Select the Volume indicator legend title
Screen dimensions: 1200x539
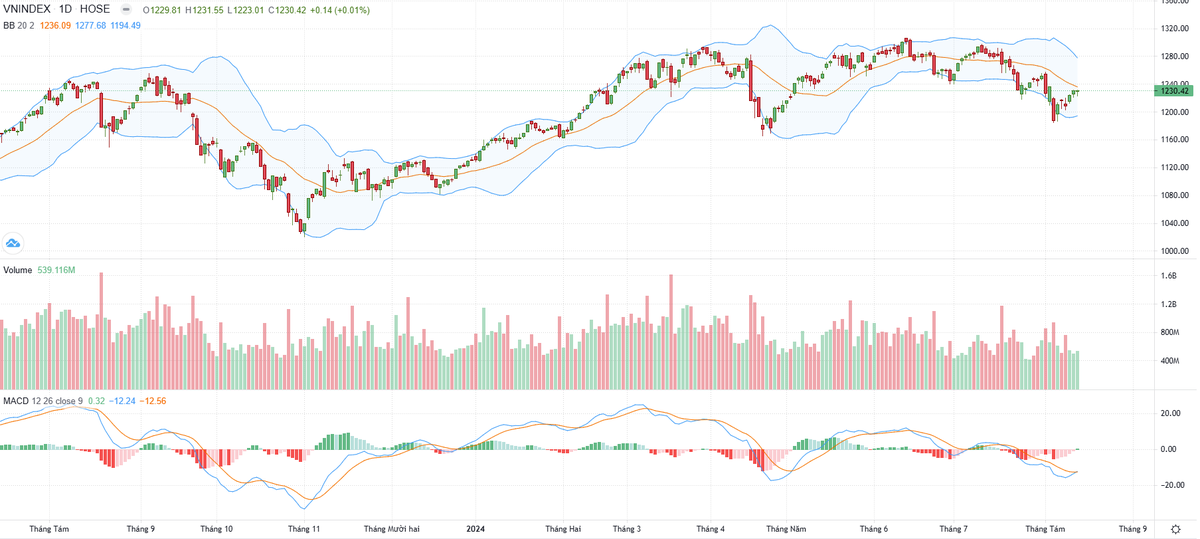pyautogui.click(x=18, y=271)
